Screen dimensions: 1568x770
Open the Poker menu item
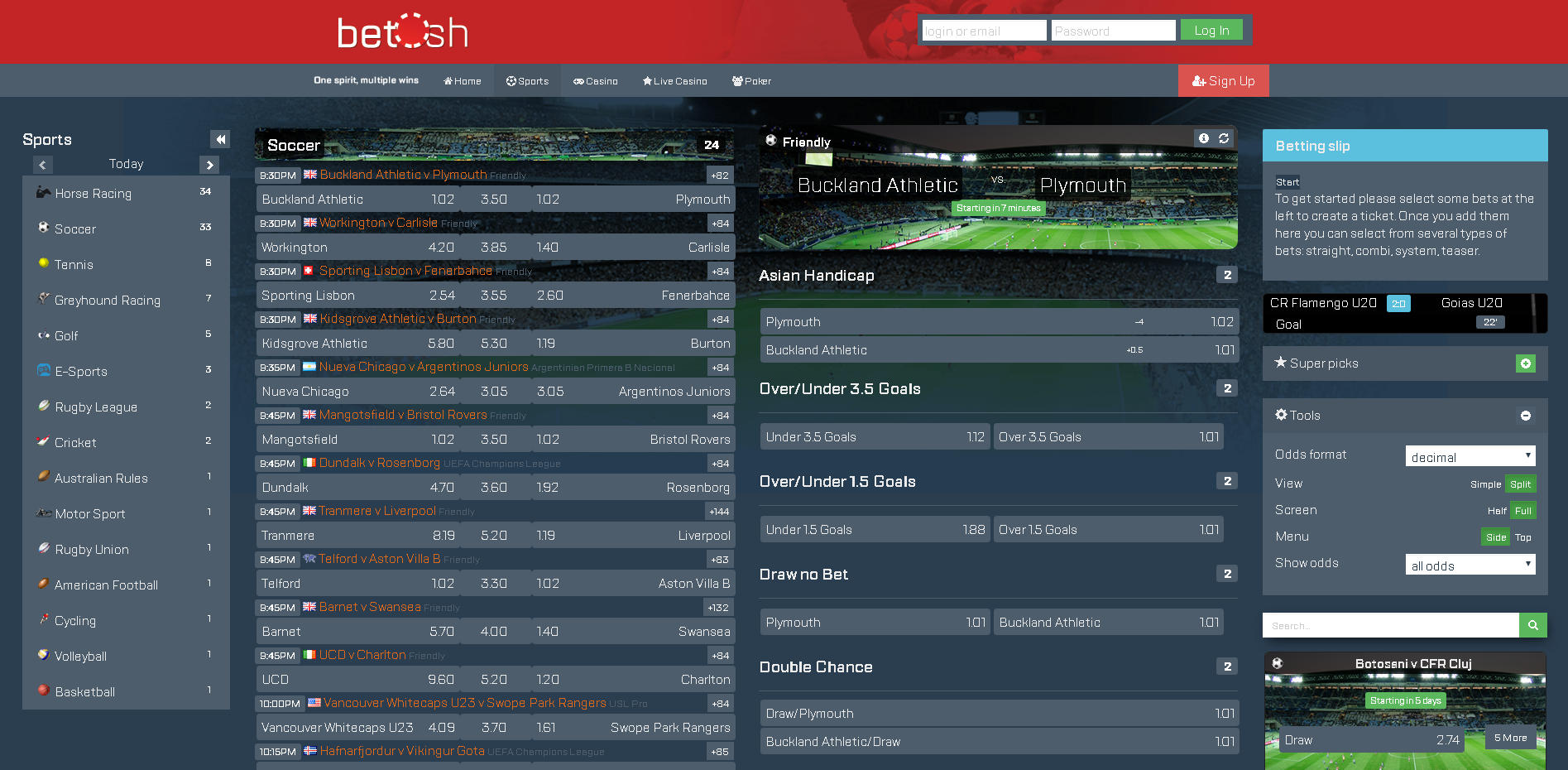[x=751, y=81]
